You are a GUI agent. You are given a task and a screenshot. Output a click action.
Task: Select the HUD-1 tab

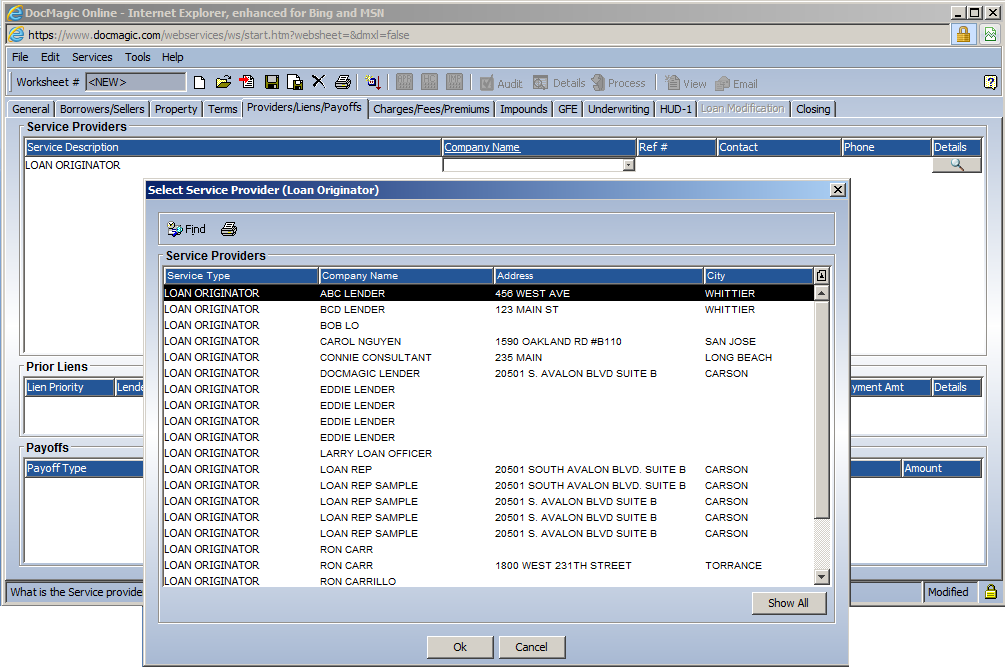676,109
